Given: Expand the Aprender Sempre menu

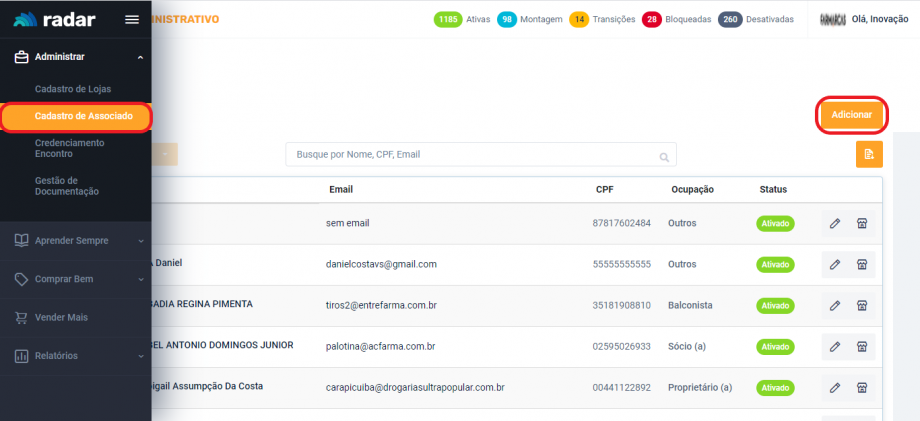Looking at the screenshot, I should tap(76, 240).
